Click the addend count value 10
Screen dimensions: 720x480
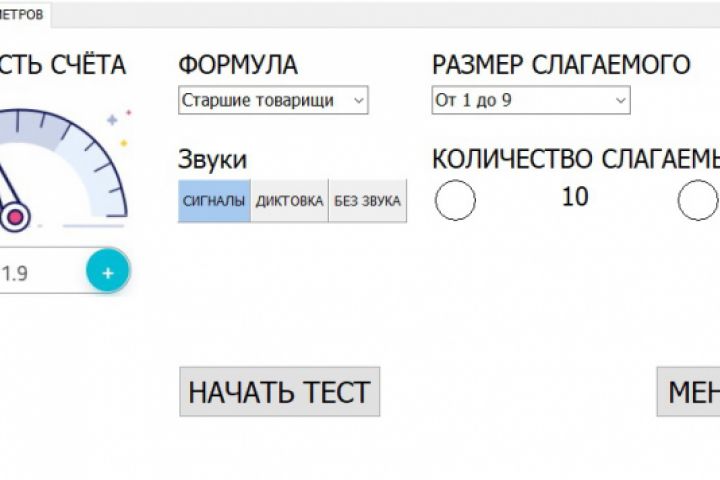pos(575,197)
